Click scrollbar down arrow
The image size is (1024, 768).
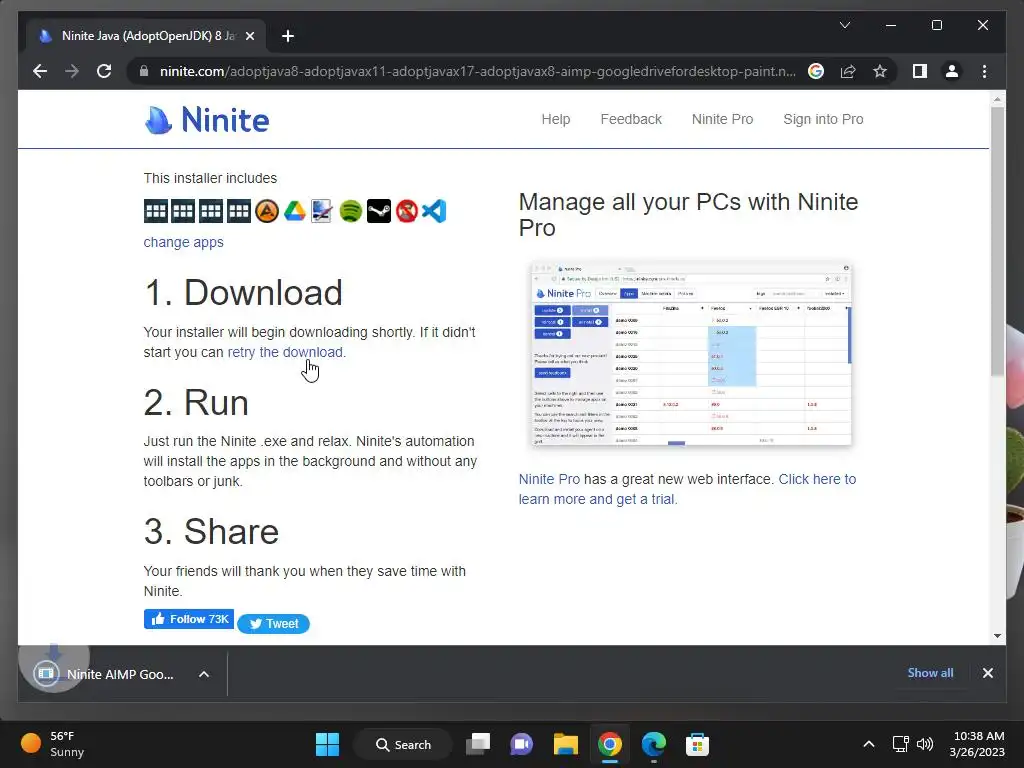pyautogui.click(x=997, y=635)
